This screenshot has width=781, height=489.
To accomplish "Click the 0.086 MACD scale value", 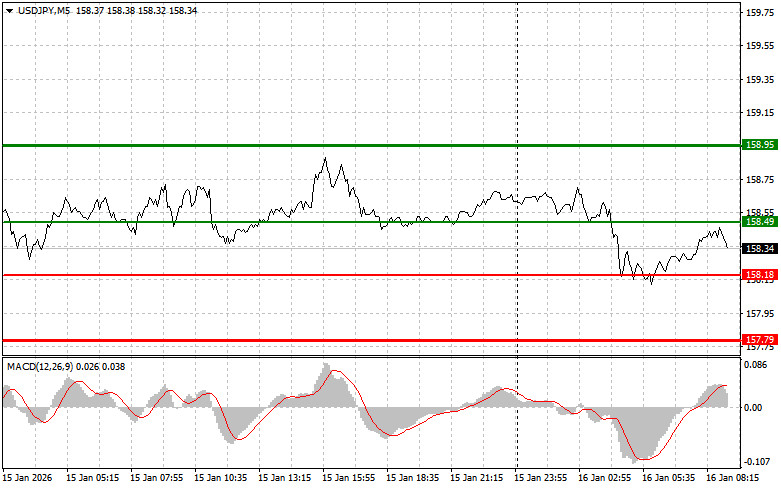I will point(756,365).
